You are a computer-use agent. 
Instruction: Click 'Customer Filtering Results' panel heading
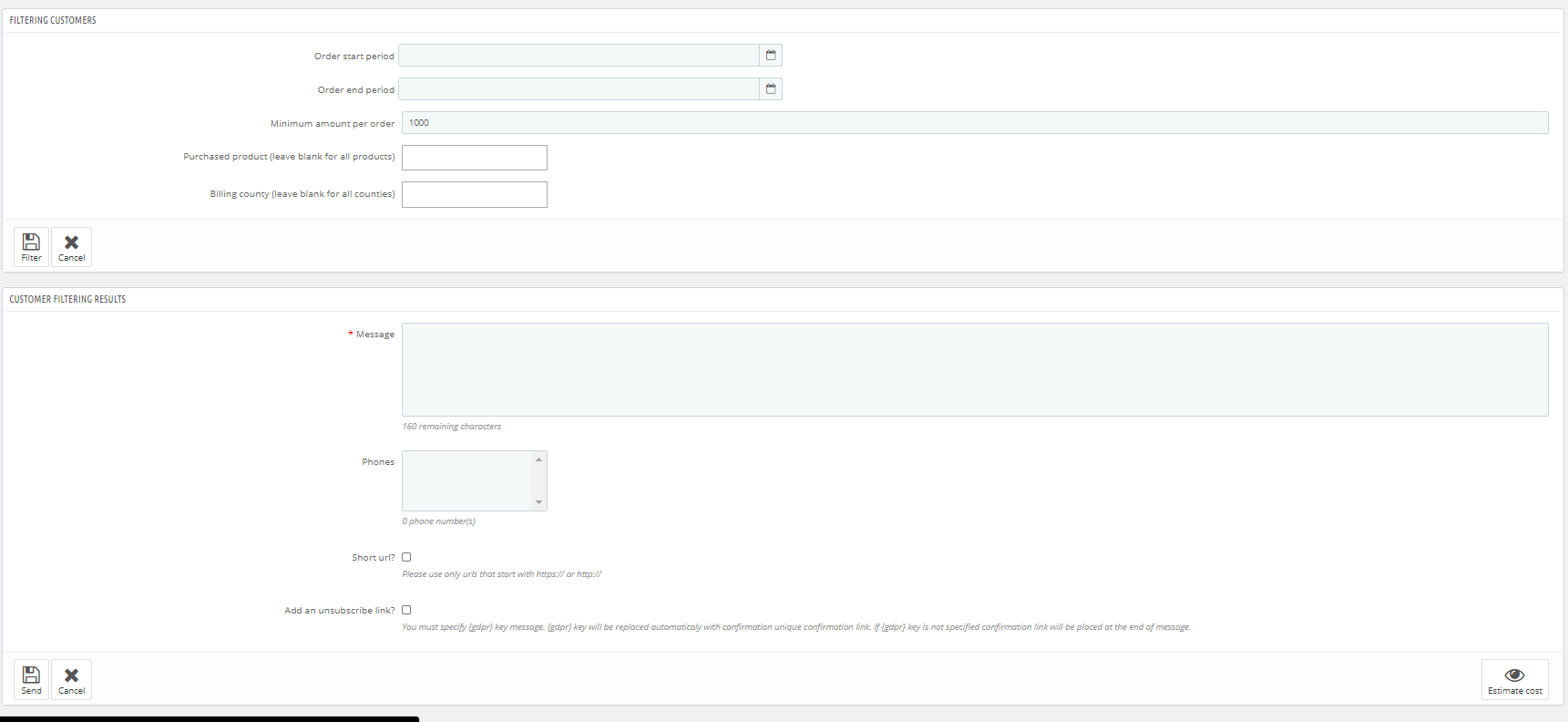pyautogui.click(x=67, y=299)
